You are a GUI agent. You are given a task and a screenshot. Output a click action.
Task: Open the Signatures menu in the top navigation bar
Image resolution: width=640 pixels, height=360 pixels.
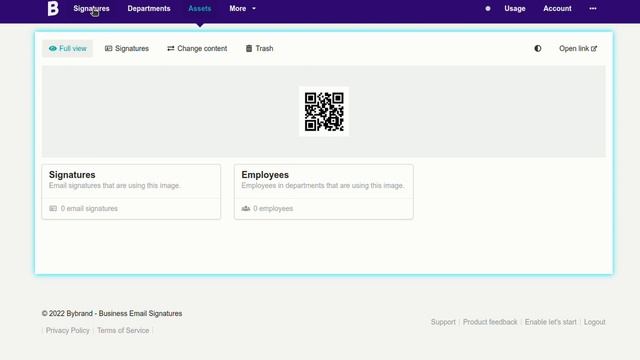[x=91, y=9]
